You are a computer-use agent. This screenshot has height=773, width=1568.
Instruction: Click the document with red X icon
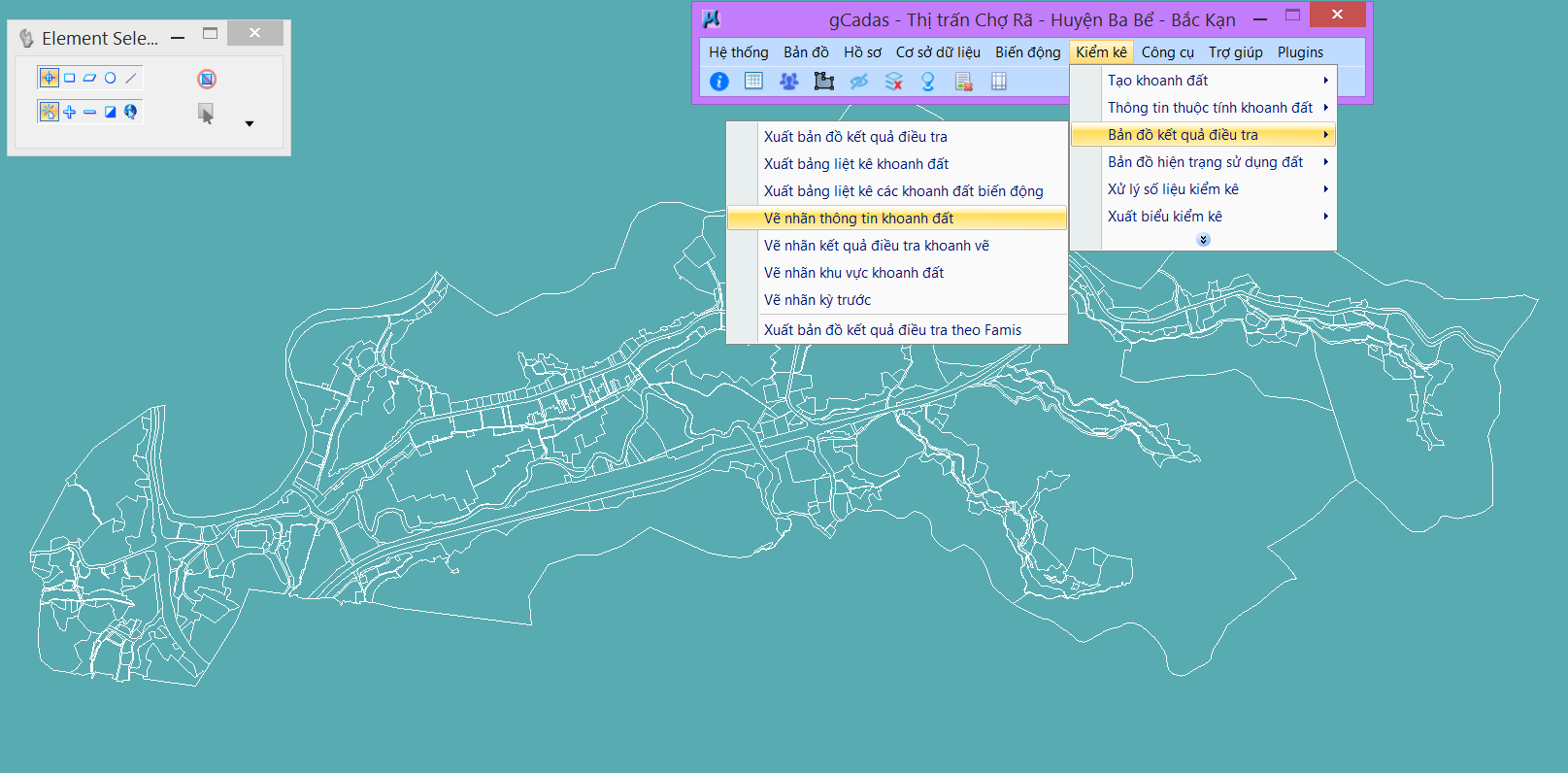(x=963, y=82)
